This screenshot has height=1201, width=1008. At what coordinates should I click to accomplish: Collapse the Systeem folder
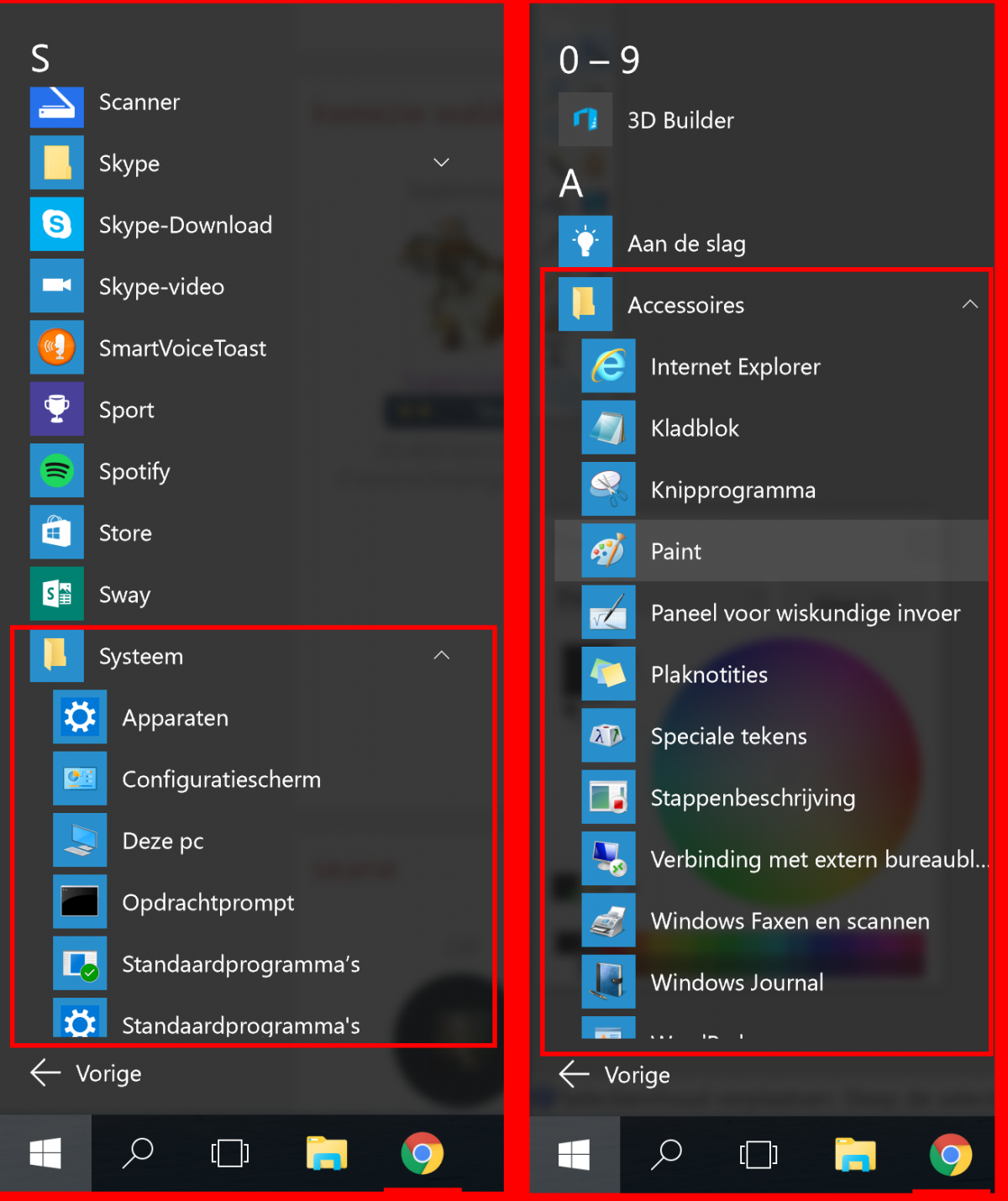441,656
